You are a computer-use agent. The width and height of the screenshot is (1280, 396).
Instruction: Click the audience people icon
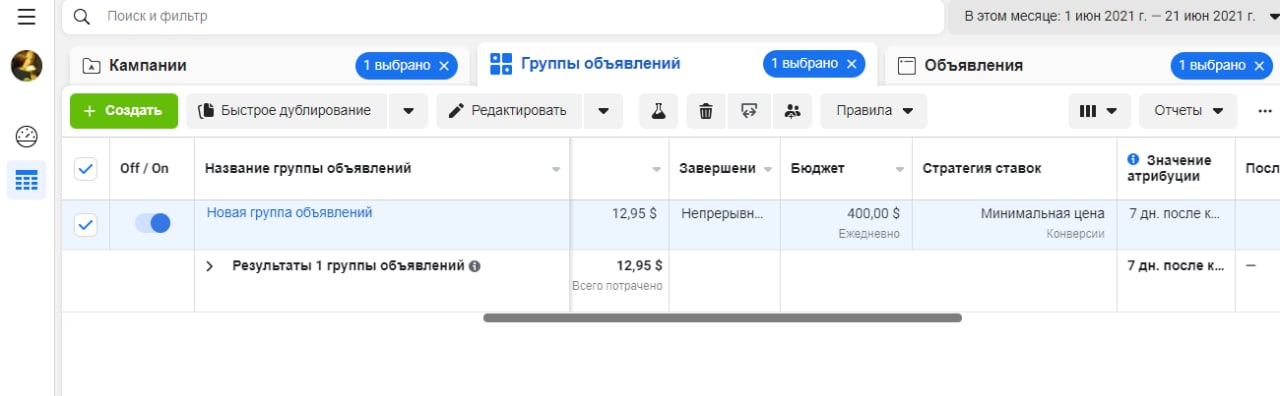point(793,111)
